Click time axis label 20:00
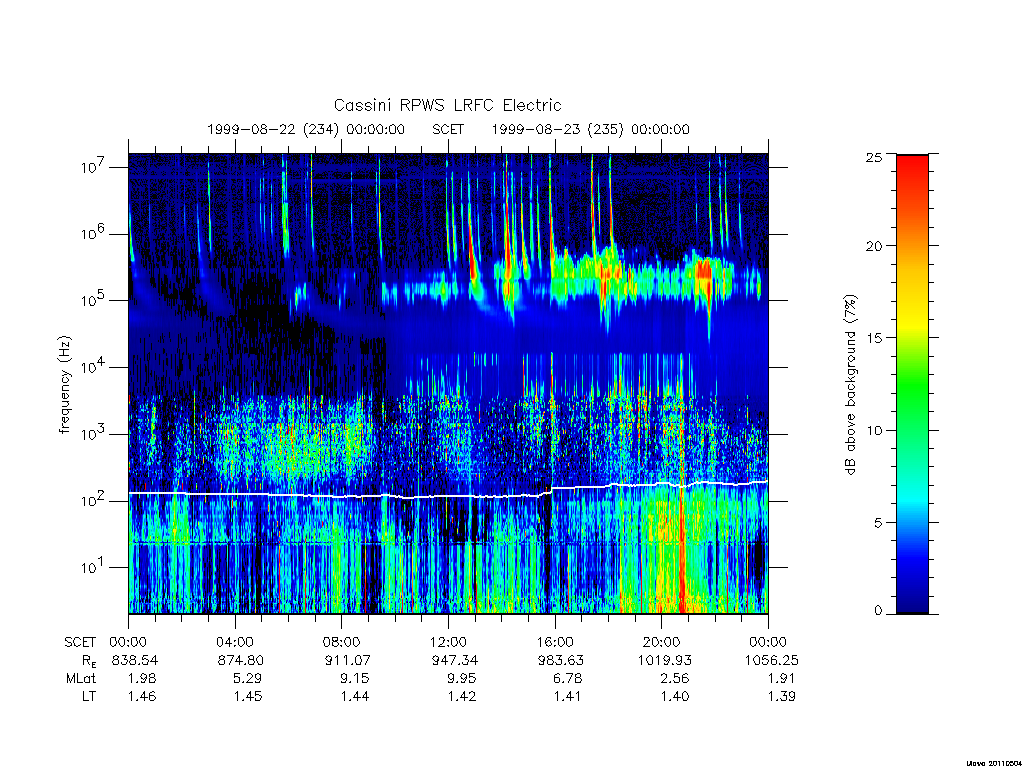1024x768 pixels. pyautogui.click(x=662, y=642)
